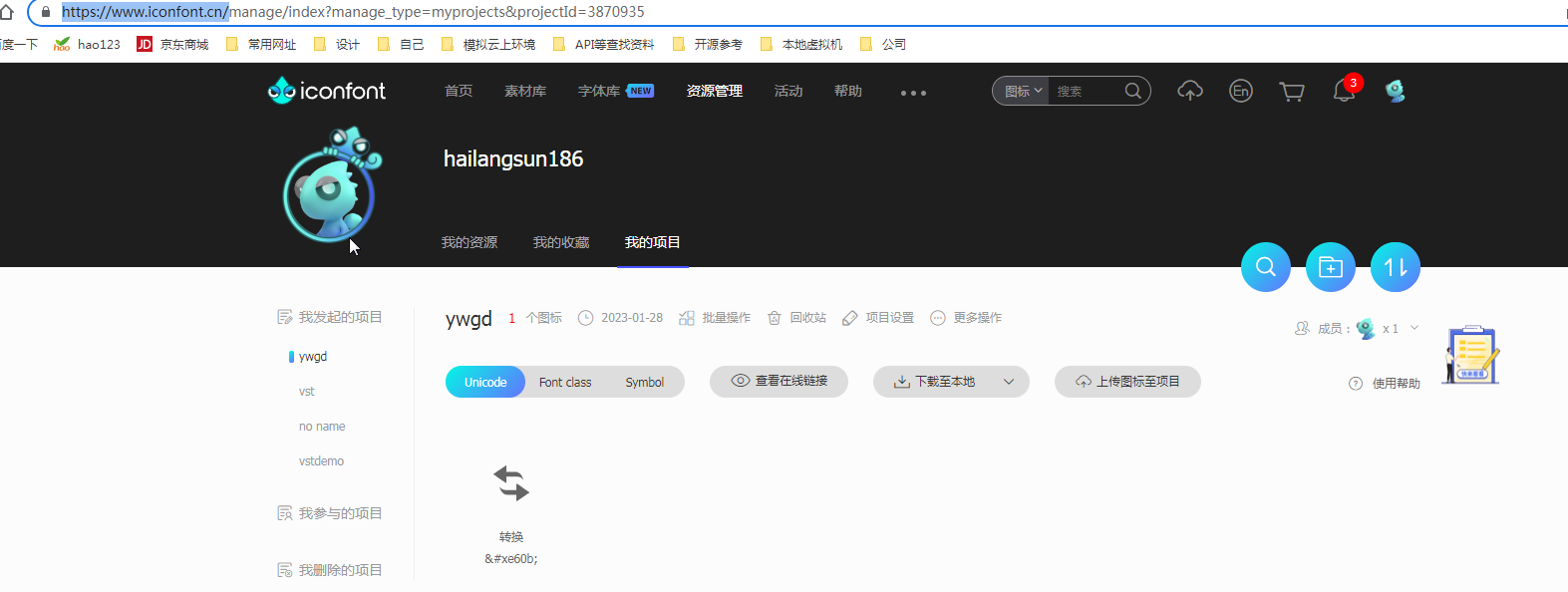Open 使用帮助 link

point(1385,384)
